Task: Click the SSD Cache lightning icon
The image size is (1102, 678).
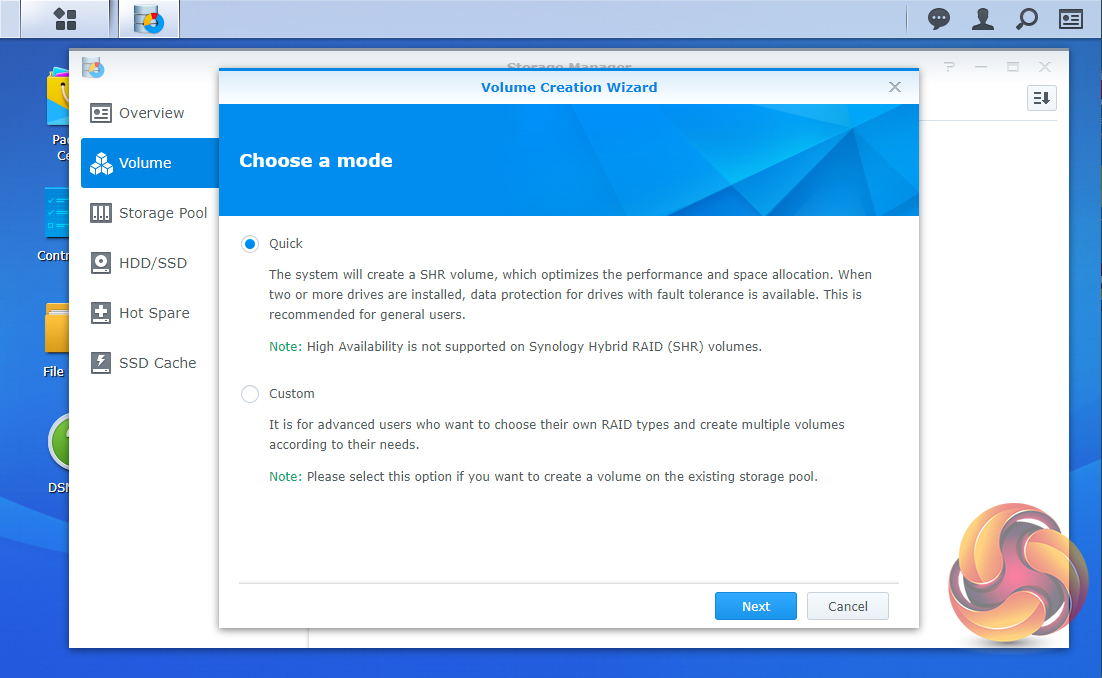Action: tap(101, 363)
